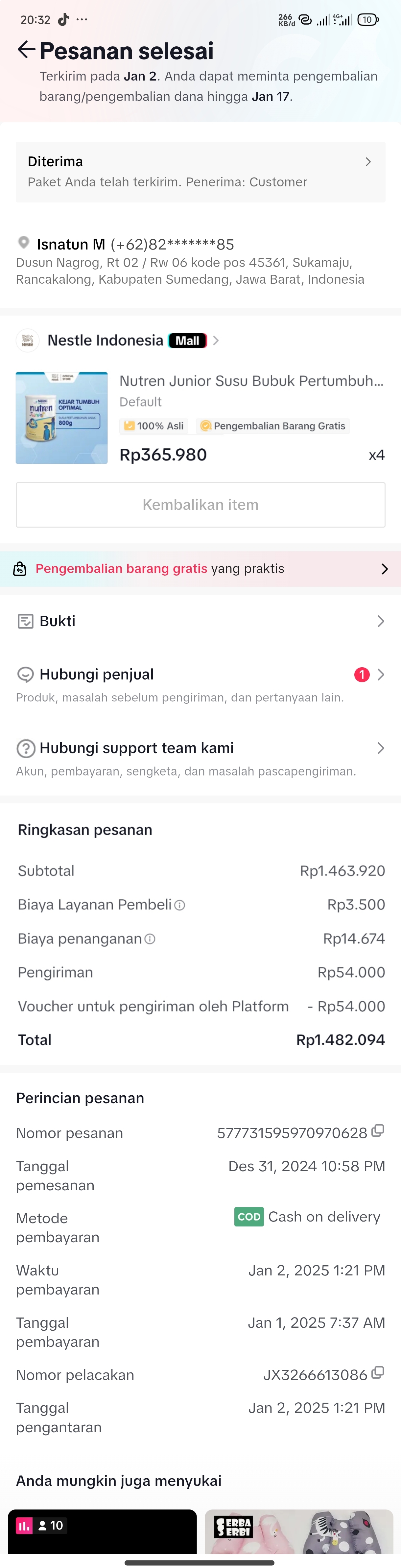The width and height of the screenshot is (401, 1568).
Task: Tap info icon beside Biaya Layanan Pembeli
Action: [x=179, y=905]
